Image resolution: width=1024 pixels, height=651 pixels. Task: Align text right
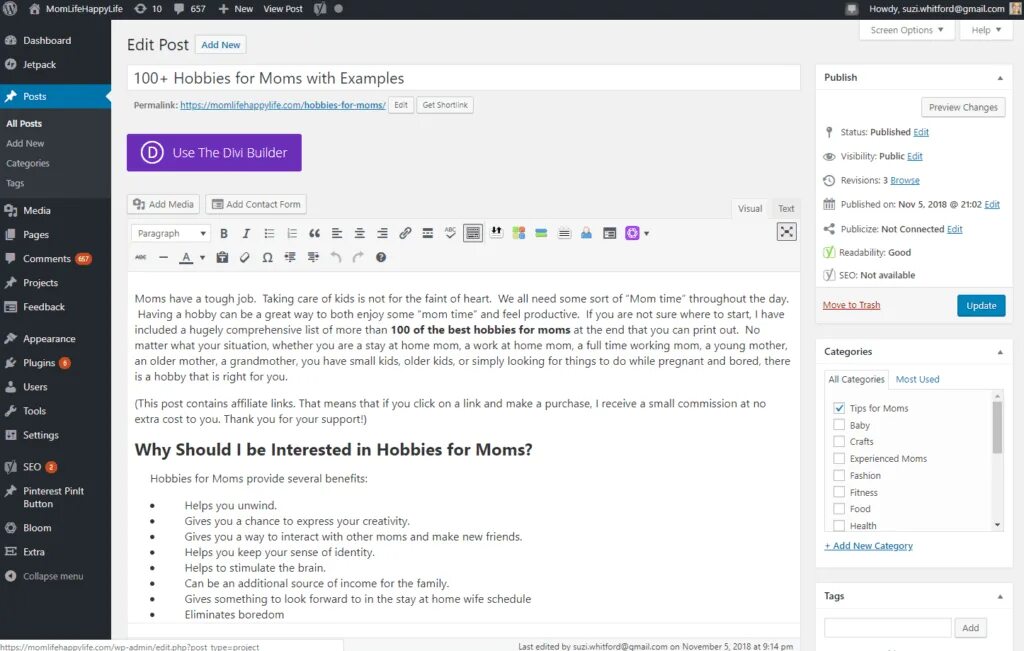pyautogui.click(x=382, y=233)
